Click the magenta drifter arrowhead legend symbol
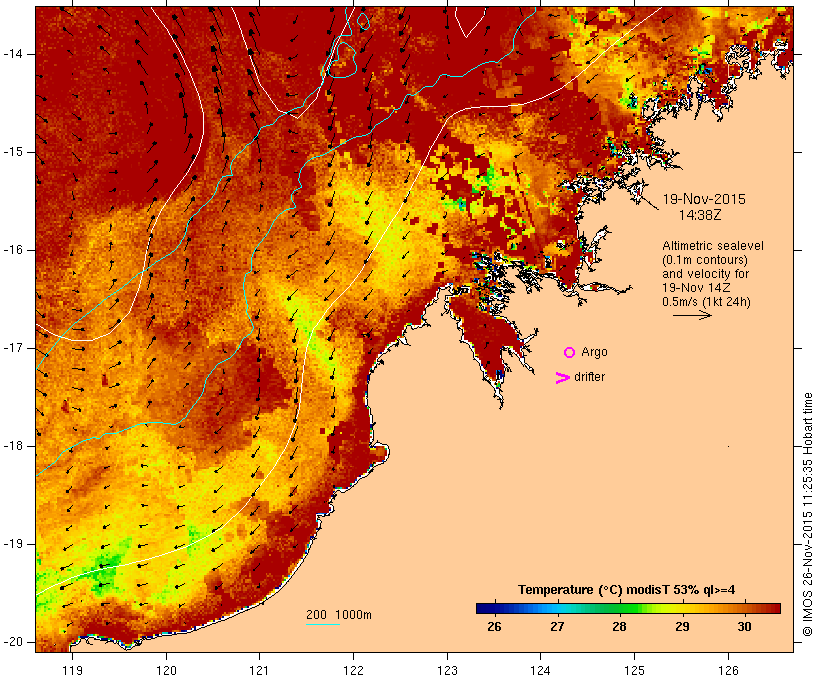Viewport: 820px width, 680px height. pos(563,378)
